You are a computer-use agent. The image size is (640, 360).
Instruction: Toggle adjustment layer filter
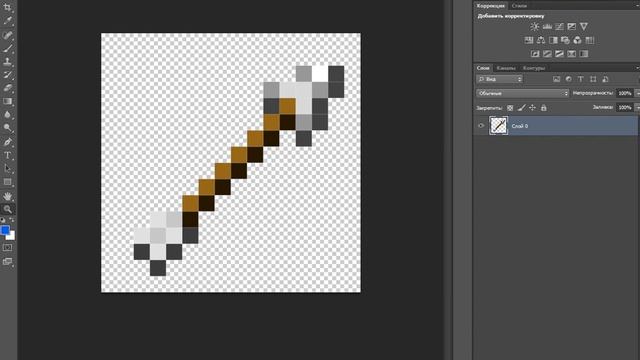(x=569, y=79)
